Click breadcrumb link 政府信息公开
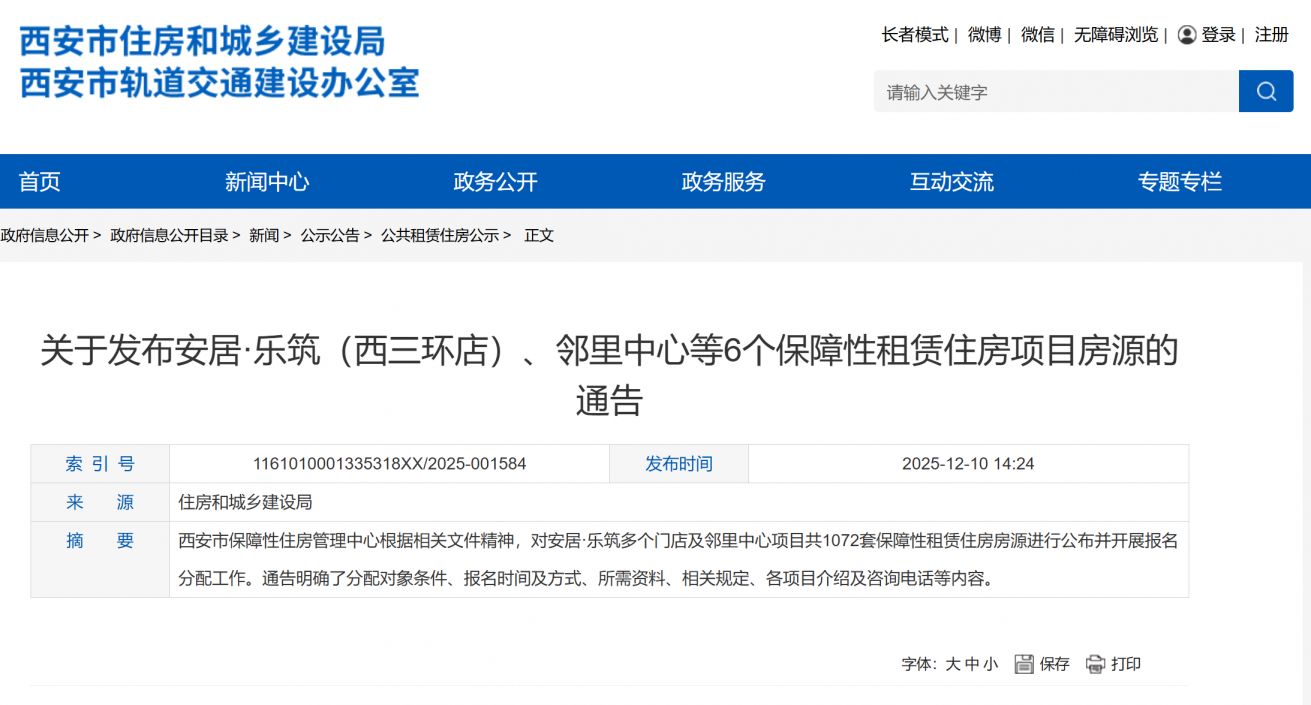The image size is (1311, 705). pos(46,235)
